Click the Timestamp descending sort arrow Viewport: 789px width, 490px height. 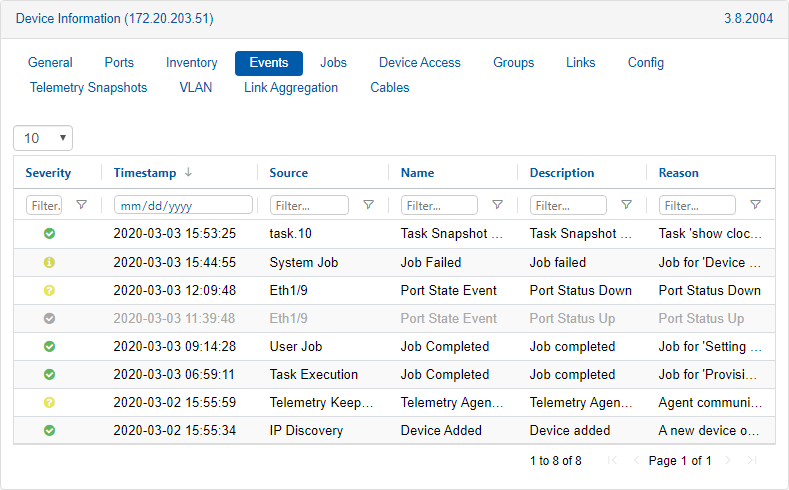point(189,173)
